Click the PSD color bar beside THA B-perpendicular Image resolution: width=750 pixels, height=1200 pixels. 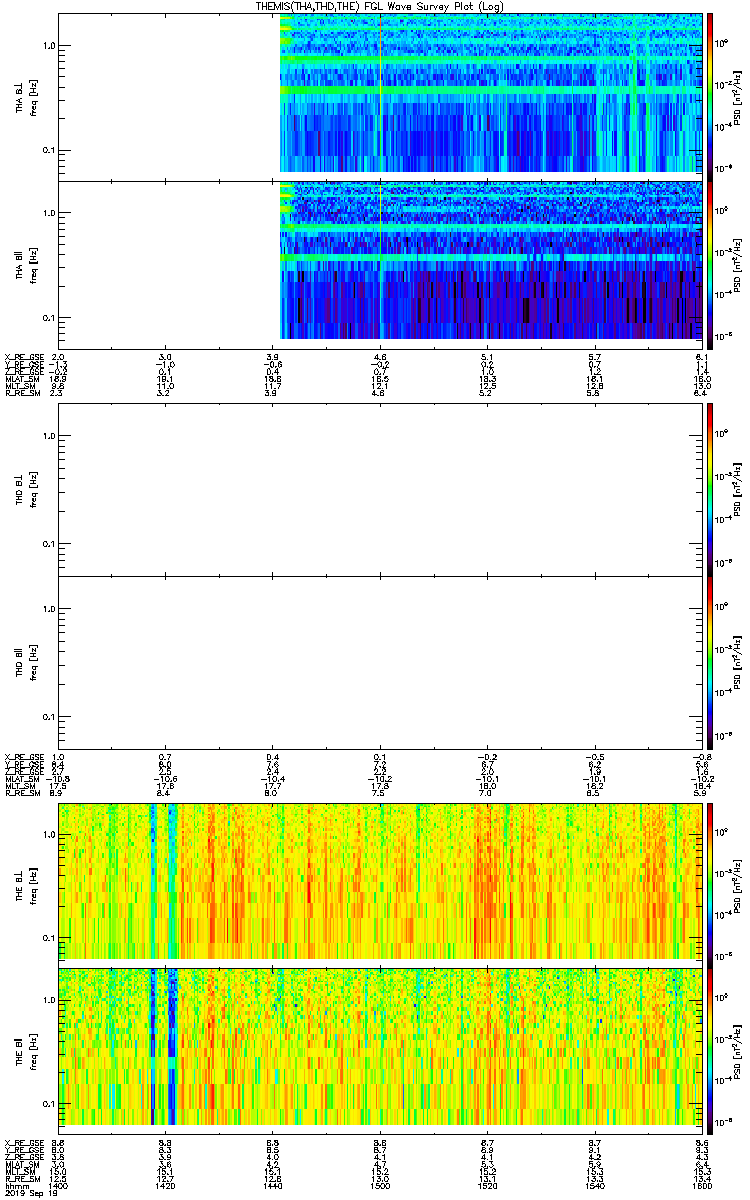click(710, 92)
